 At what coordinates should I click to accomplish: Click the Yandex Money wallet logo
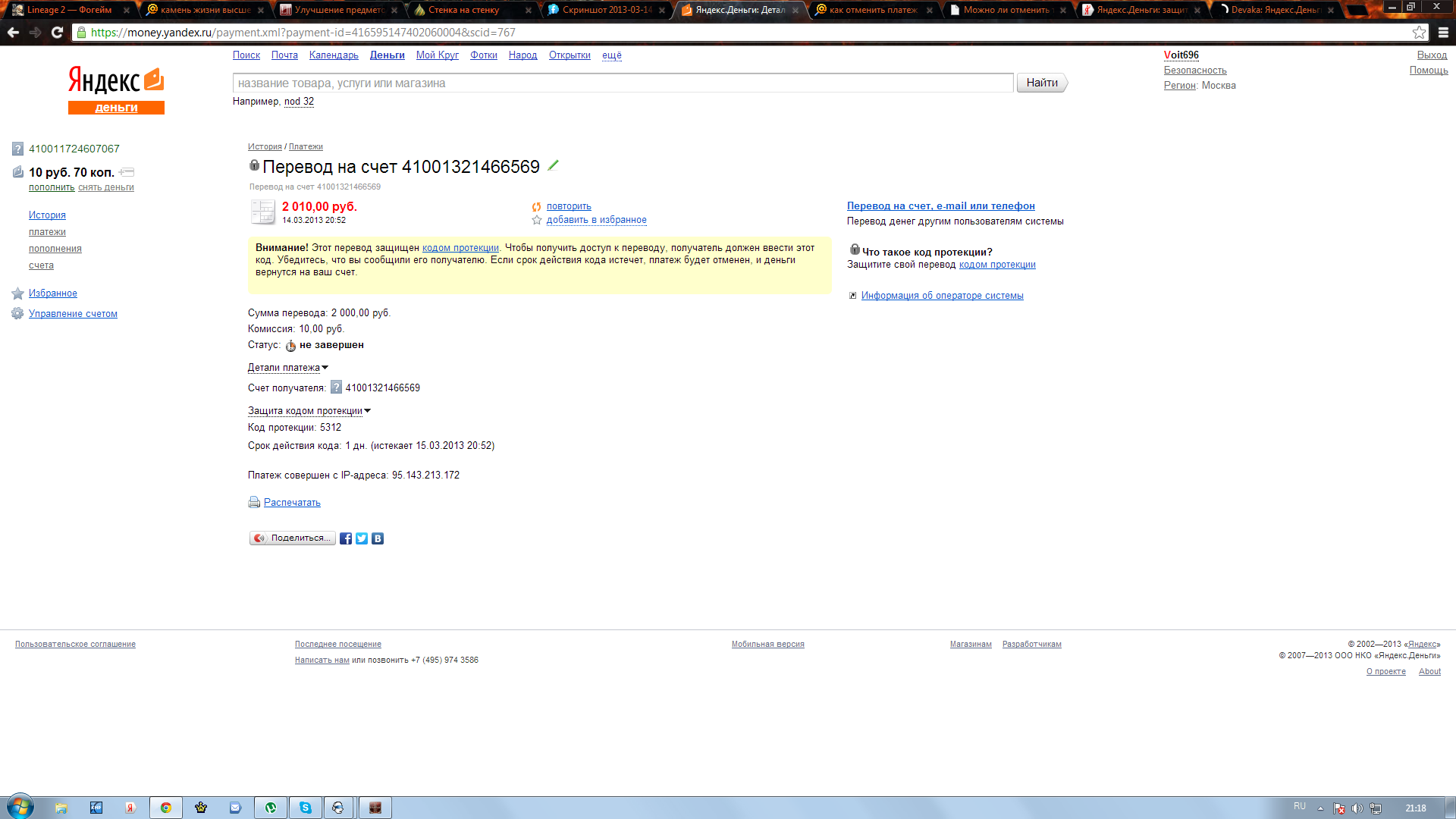click(x=154, y=79)
